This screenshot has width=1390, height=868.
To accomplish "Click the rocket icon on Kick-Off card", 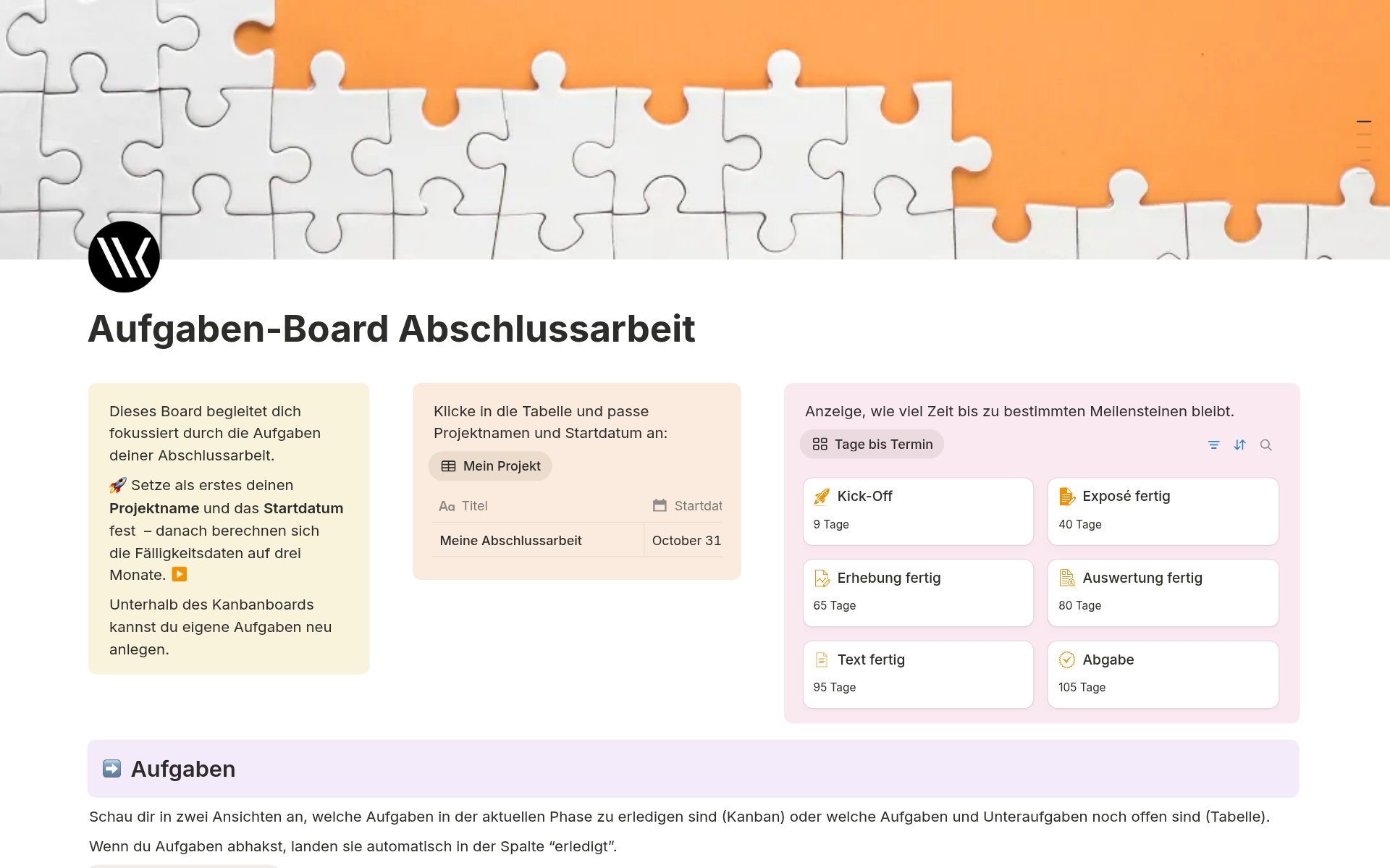I will pos(822,497).
